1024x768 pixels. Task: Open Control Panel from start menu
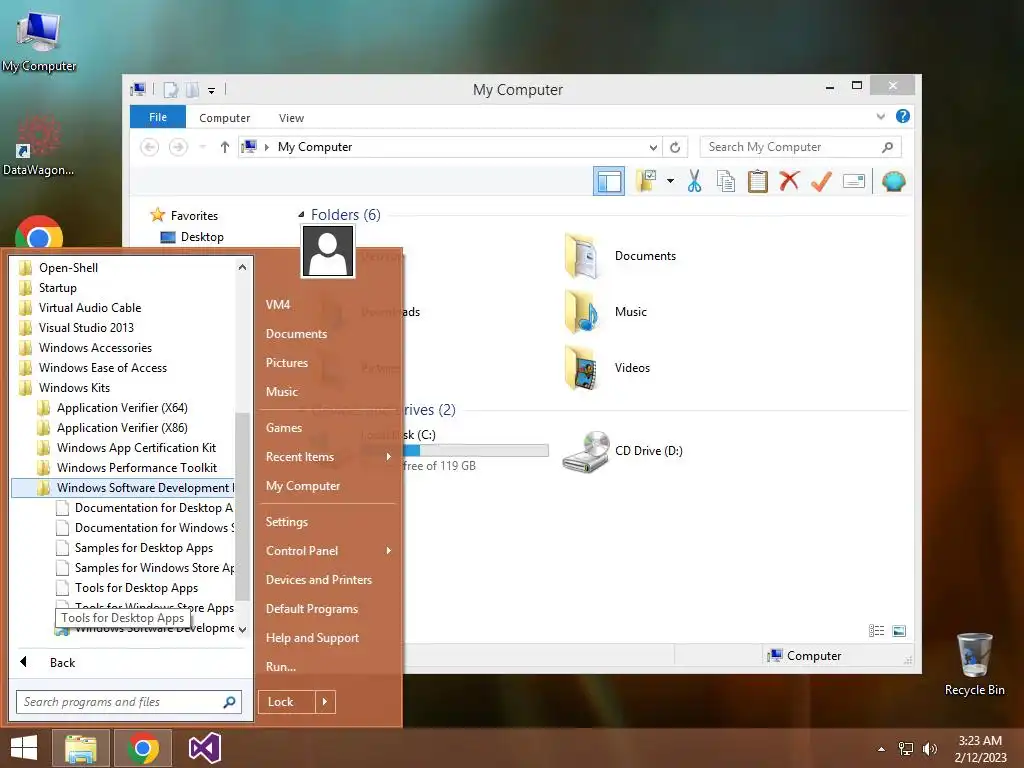click(x=302, y=551)
